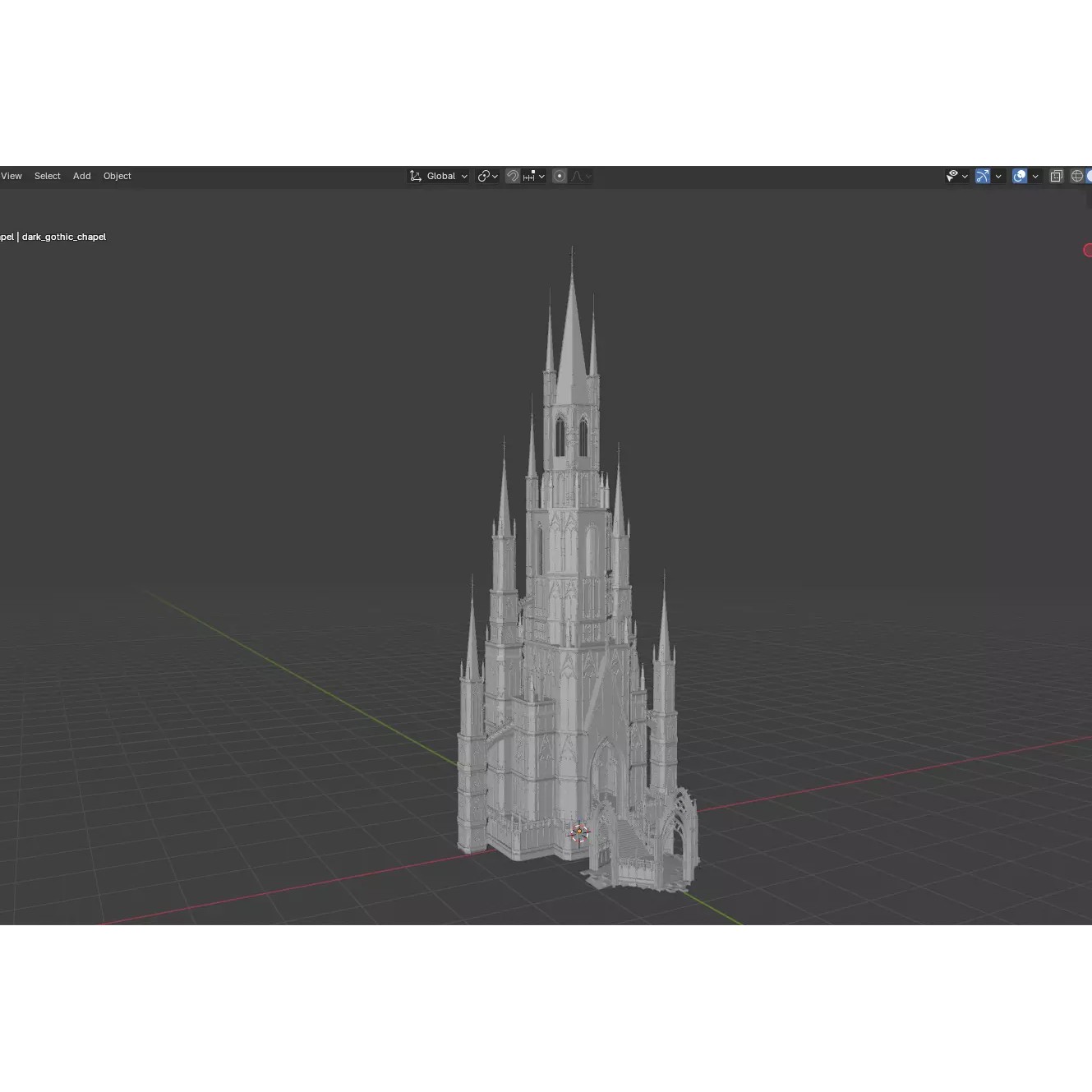
Task: Toggle X-Ray view in the header
Action: pyautogui.click(x=1057, y=176)
